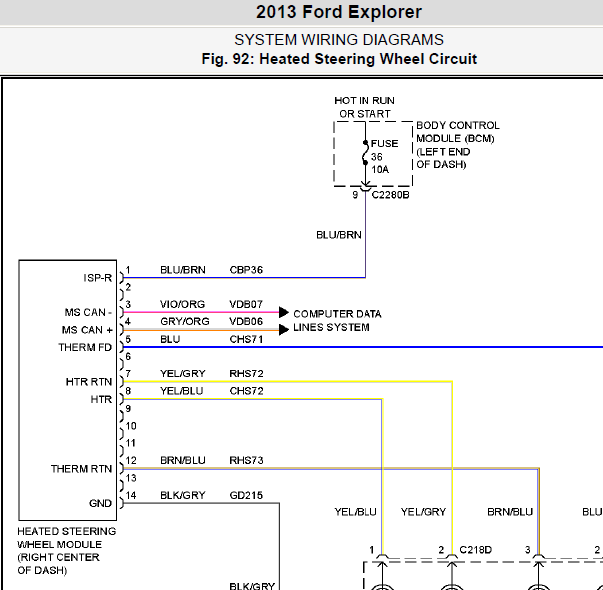Click YEL/BLU label above C218D pin 1
The height and width of the screenshot is (590, 603).
point(355,512)
